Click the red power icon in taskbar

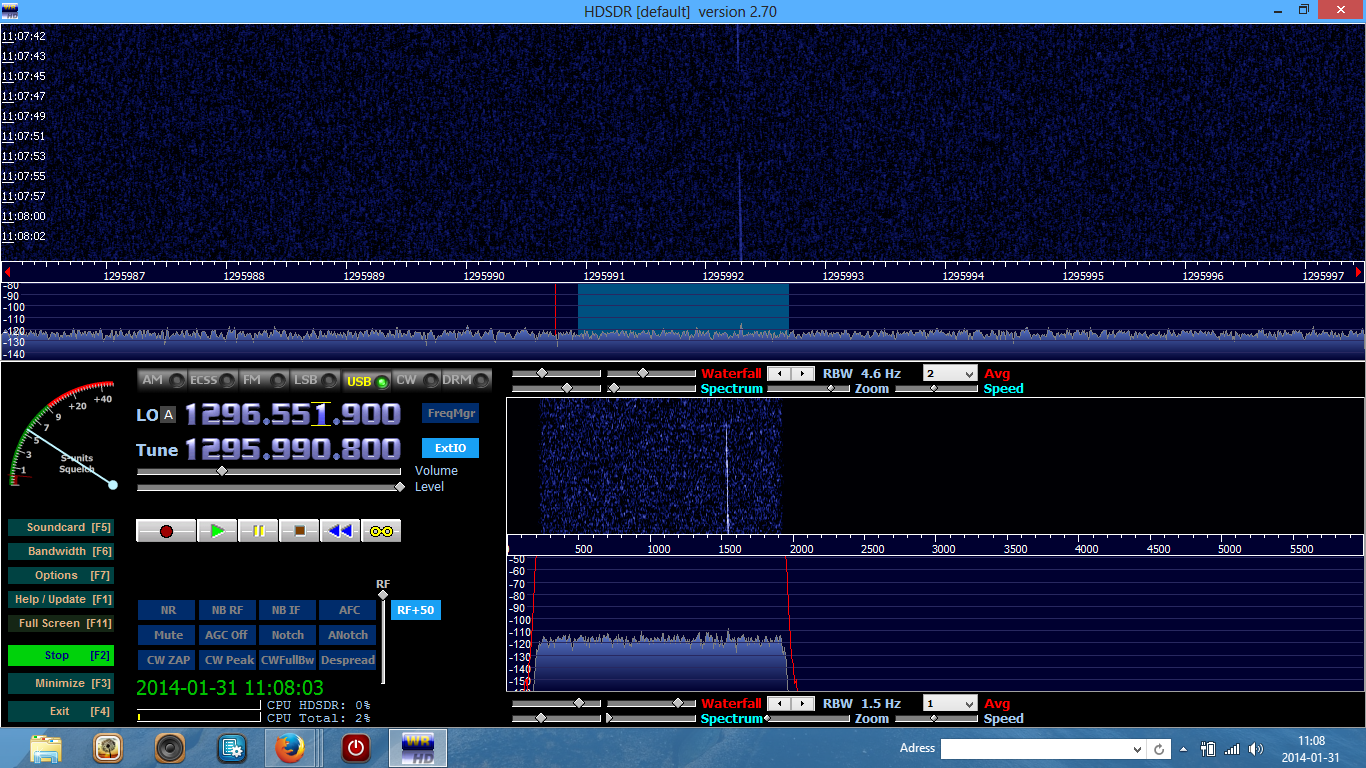355,748
